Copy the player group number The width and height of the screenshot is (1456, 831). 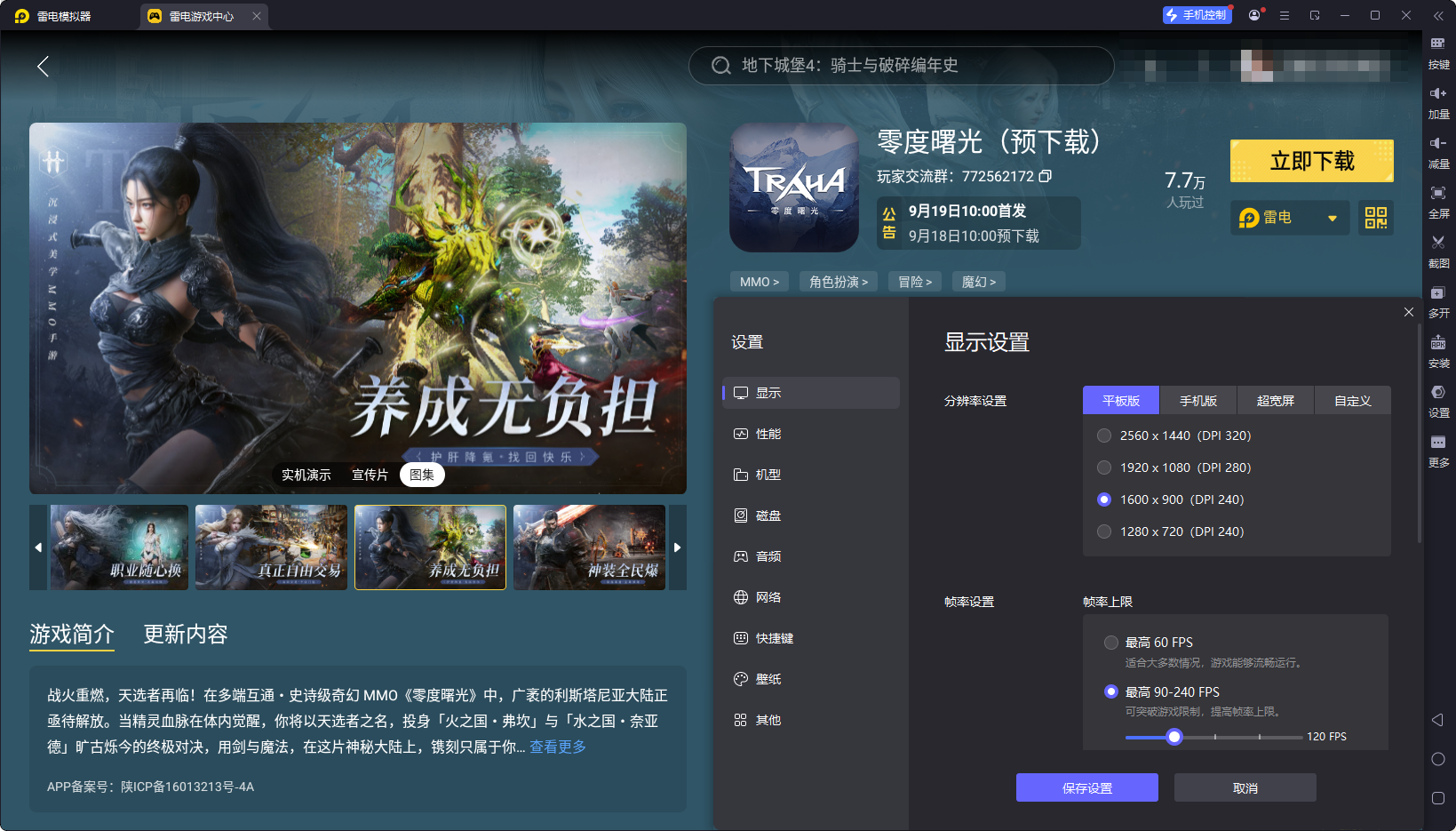coord(1046,176)
